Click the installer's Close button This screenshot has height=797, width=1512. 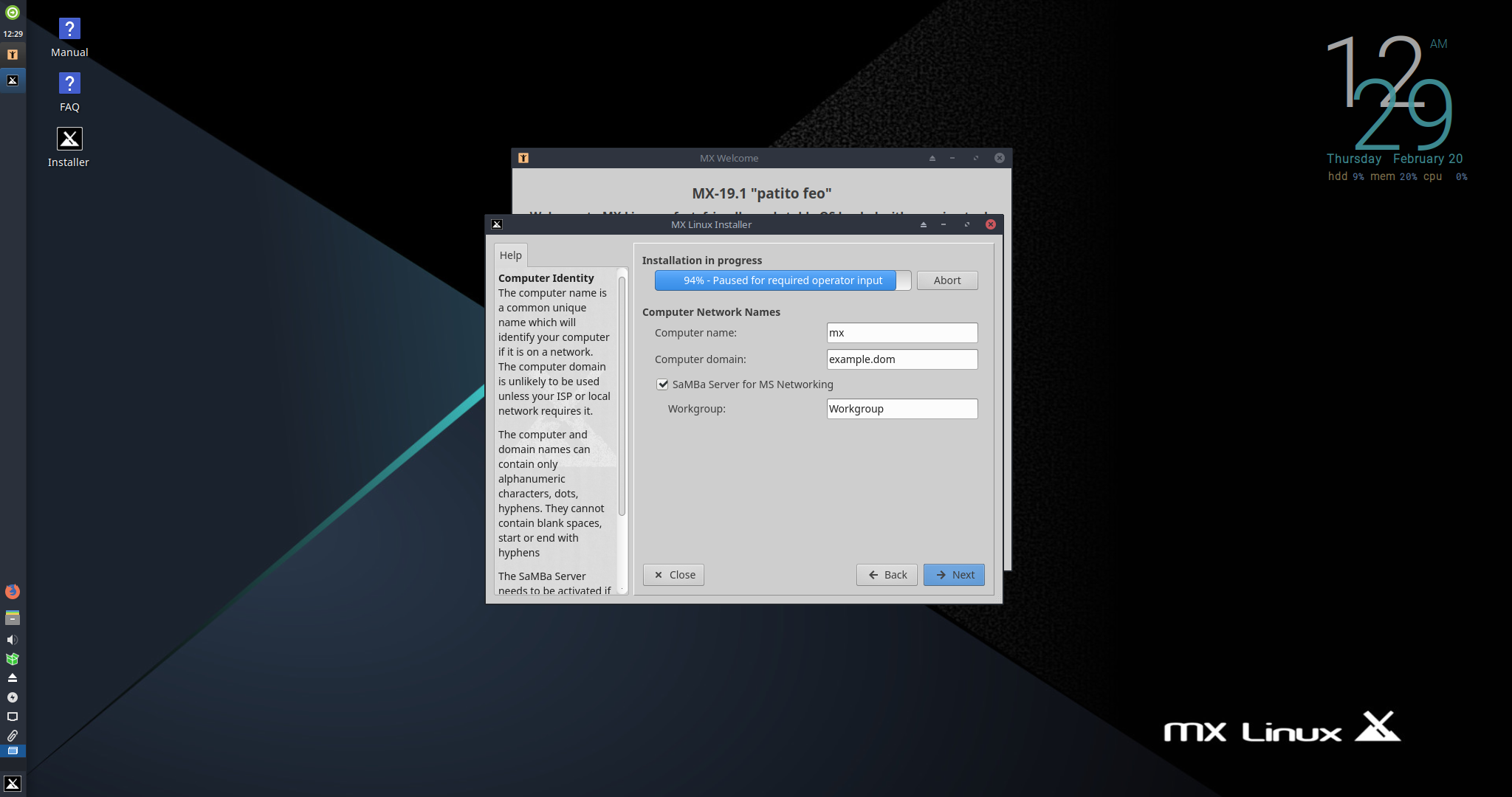pyautogui.click(x=673, y=575)
